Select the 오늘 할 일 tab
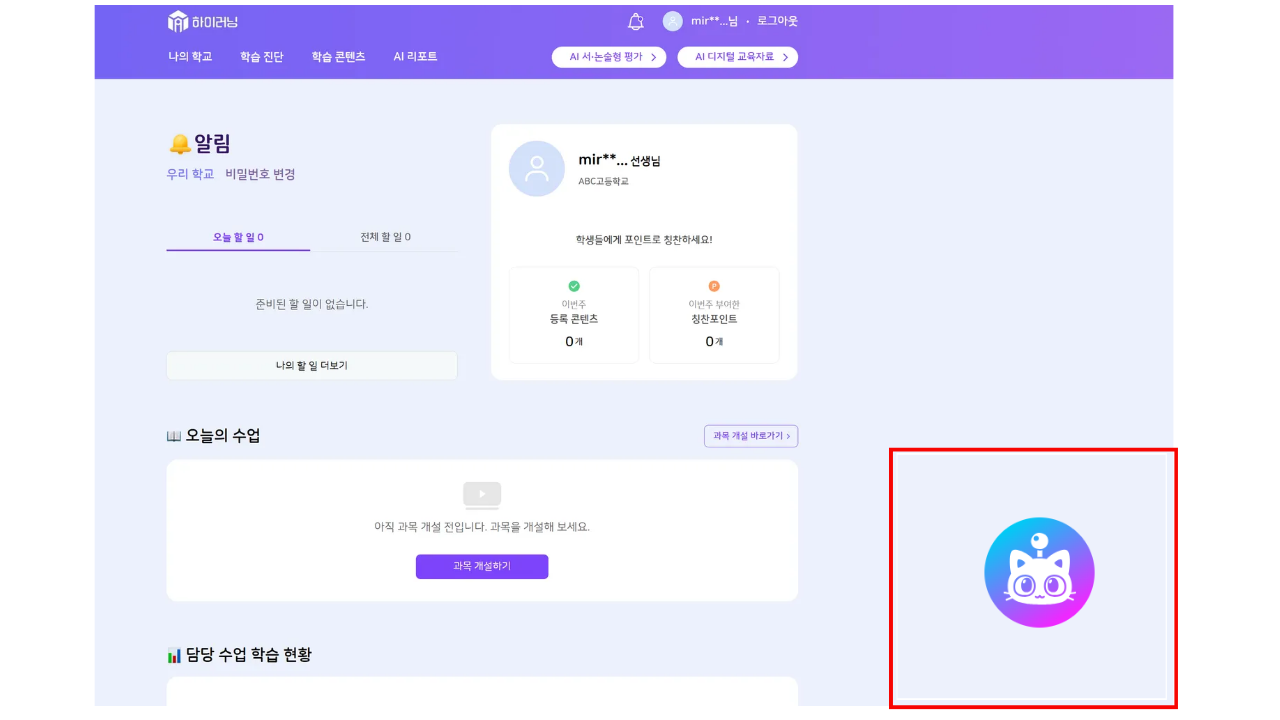The image size is (1280, 720). [237, 235]
